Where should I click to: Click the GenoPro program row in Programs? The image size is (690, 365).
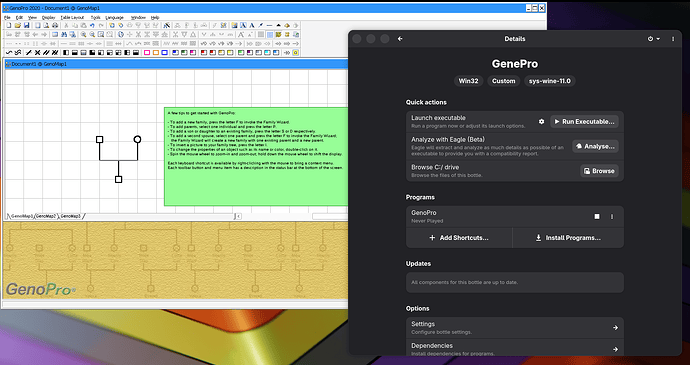[x=514, y=217]
